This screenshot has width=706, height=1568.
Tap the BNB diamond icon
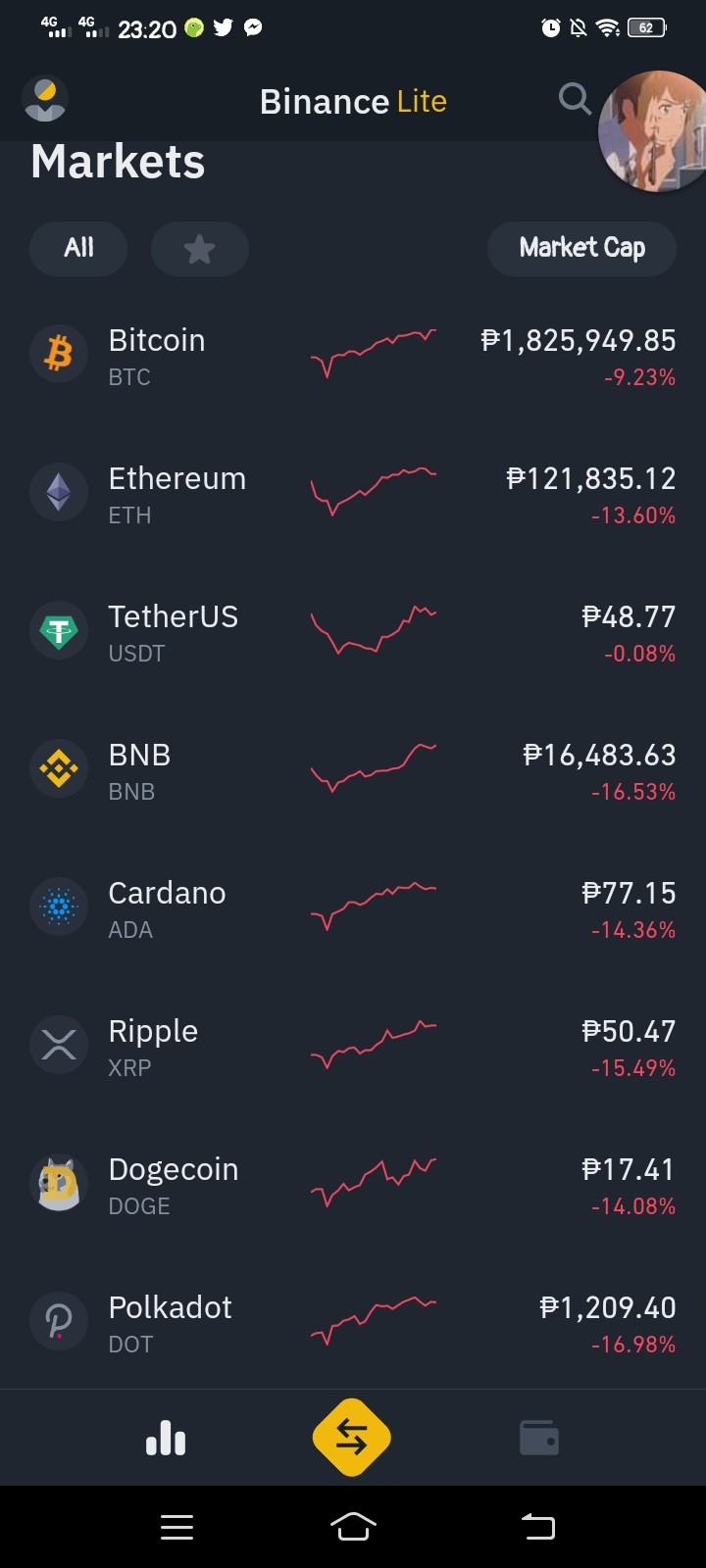click(x=59, y=768)
